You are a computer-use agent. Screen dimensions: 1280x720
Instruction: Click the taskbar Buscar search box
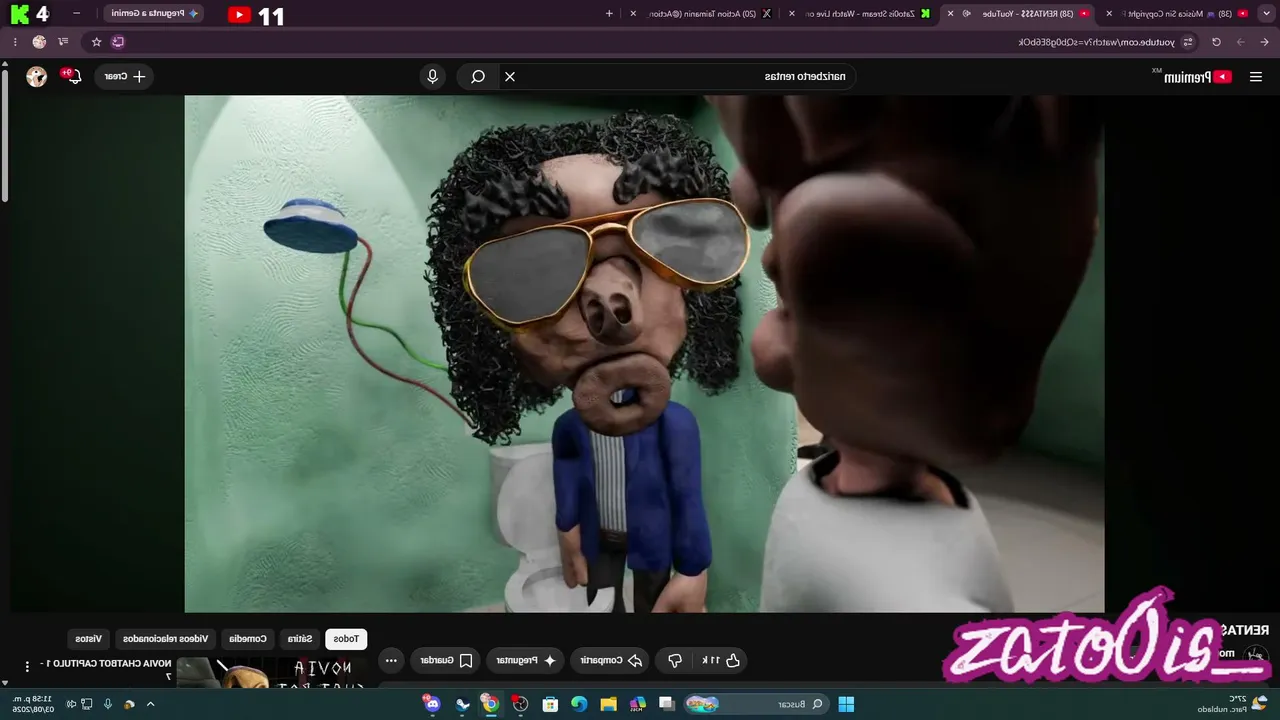tap(755, 704)
